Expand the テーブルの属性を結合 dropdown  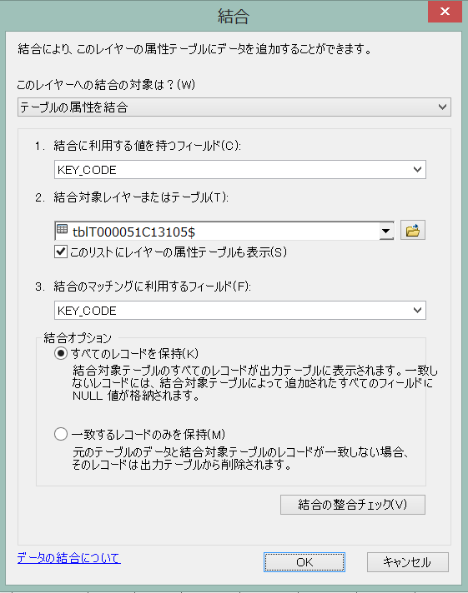(x=234, y=107)
